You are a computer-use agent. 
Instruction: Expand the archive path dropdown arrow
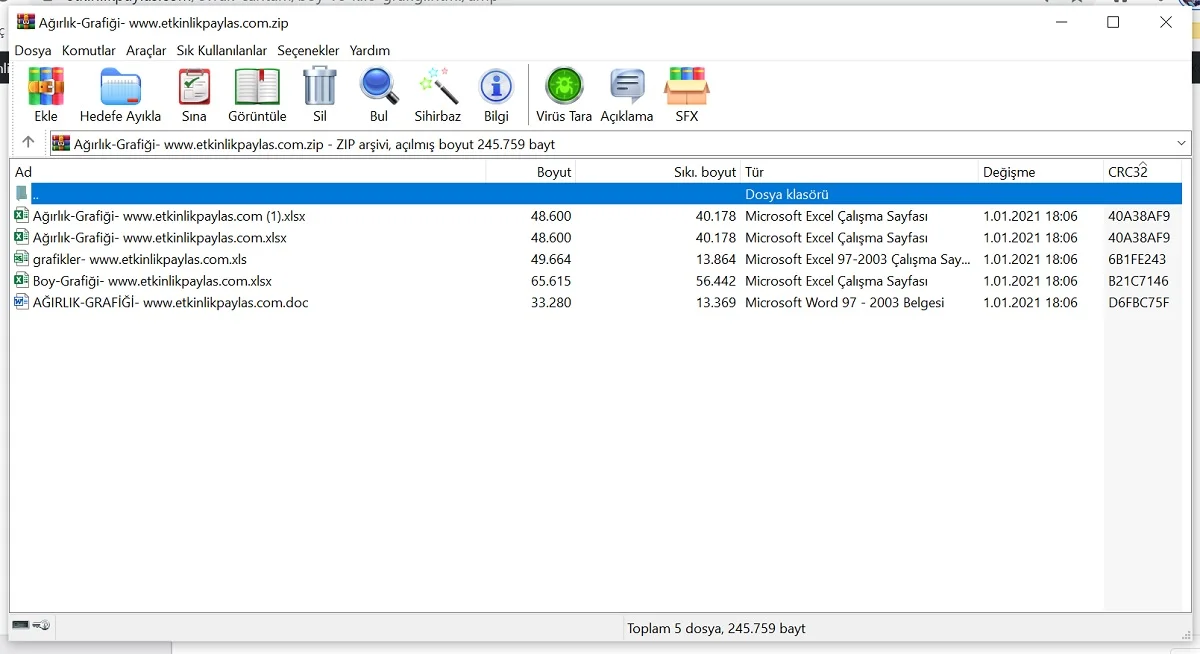(x=1180, y=144)
